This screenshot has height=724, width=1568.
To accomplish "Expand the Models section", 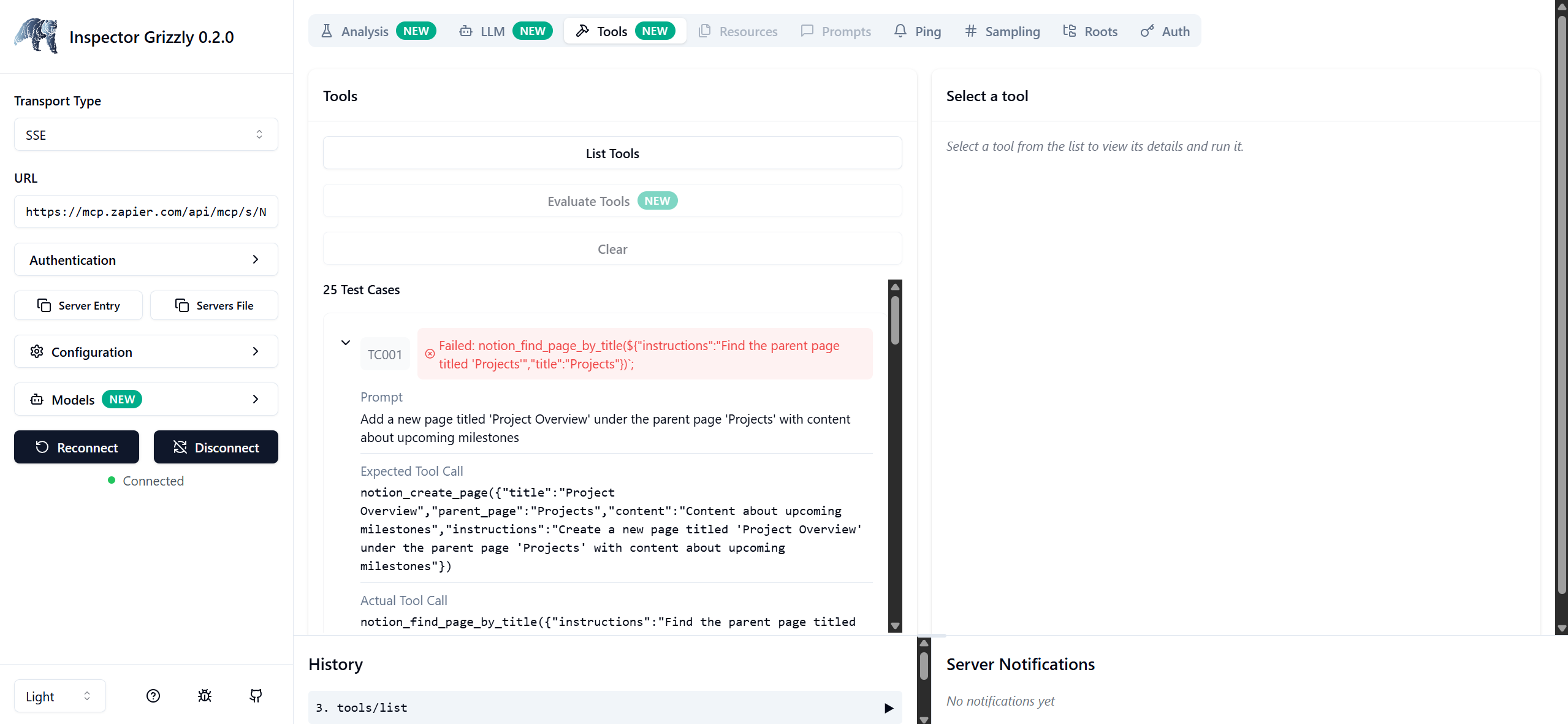I will coord(146,400).
